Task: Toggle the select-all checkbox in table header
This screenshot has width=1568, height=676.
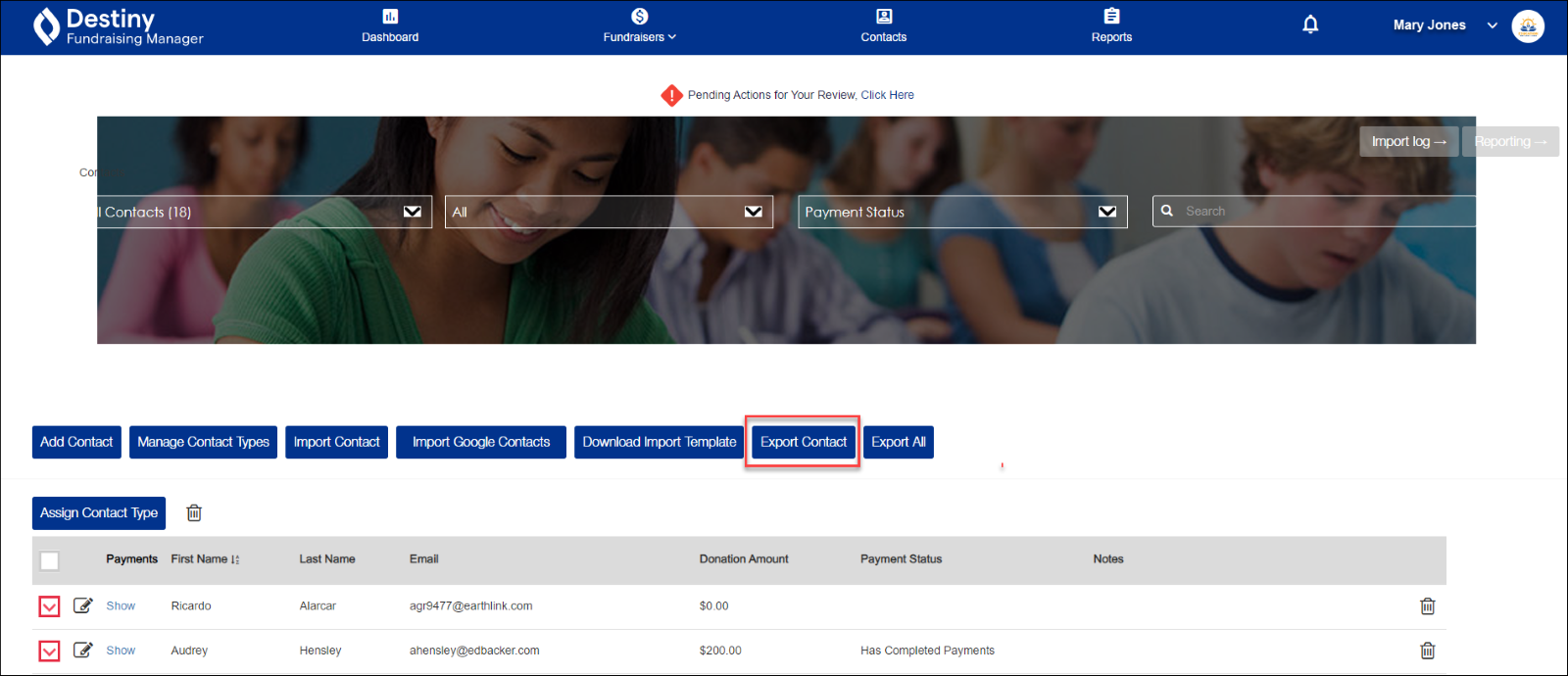Action: [50, 560]
